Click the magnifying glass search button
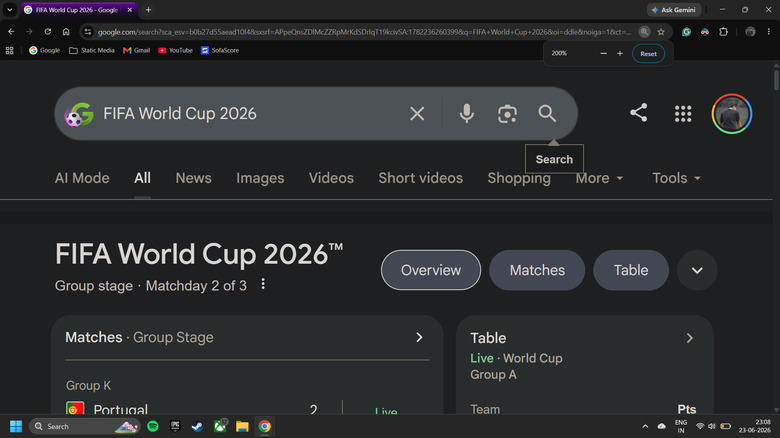Image resolution: width=780 pixels, height=438 pixels. coord(547,113)
